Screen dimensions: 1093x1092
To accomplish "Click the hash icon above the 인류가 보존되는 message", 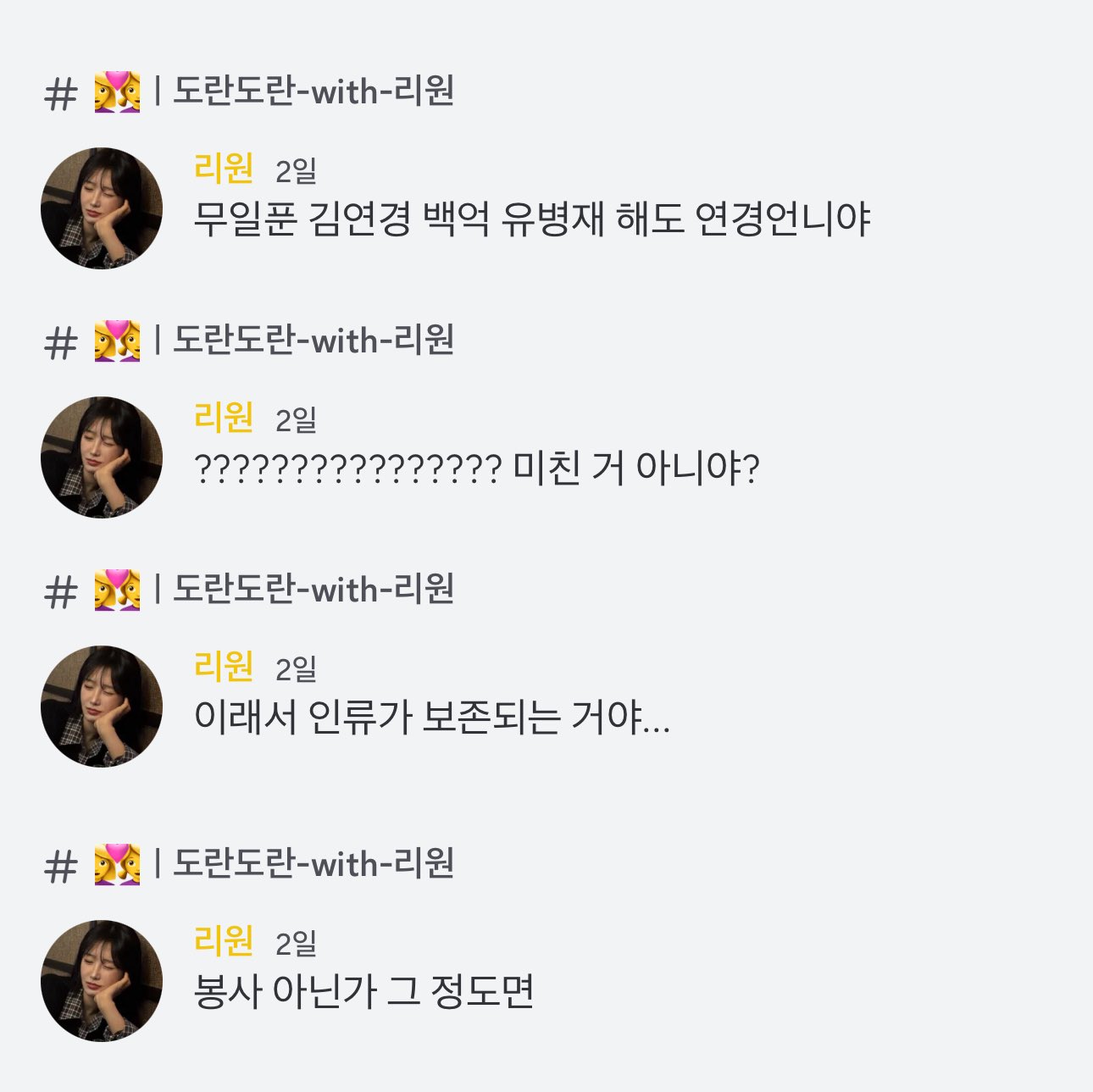I will point(60,592).
